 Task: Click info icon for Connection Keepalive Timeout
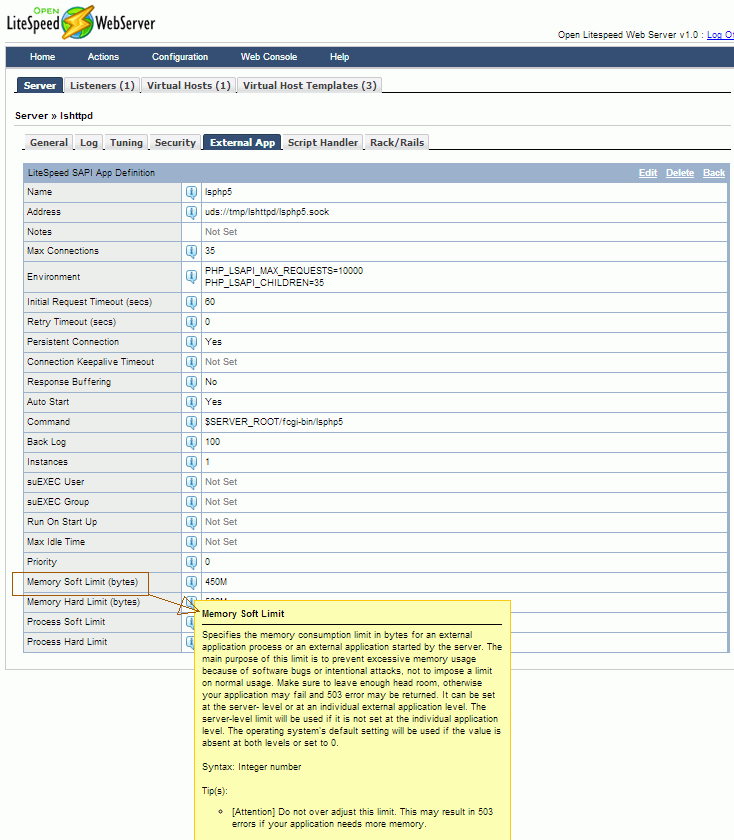tap(191, 362)
